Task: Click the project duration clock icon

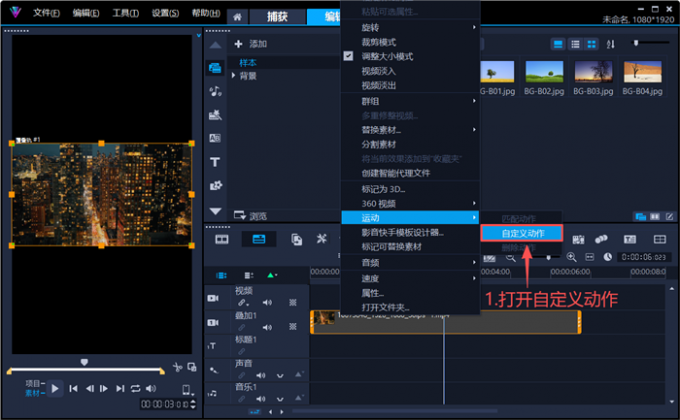Action: tap(608, 257)
